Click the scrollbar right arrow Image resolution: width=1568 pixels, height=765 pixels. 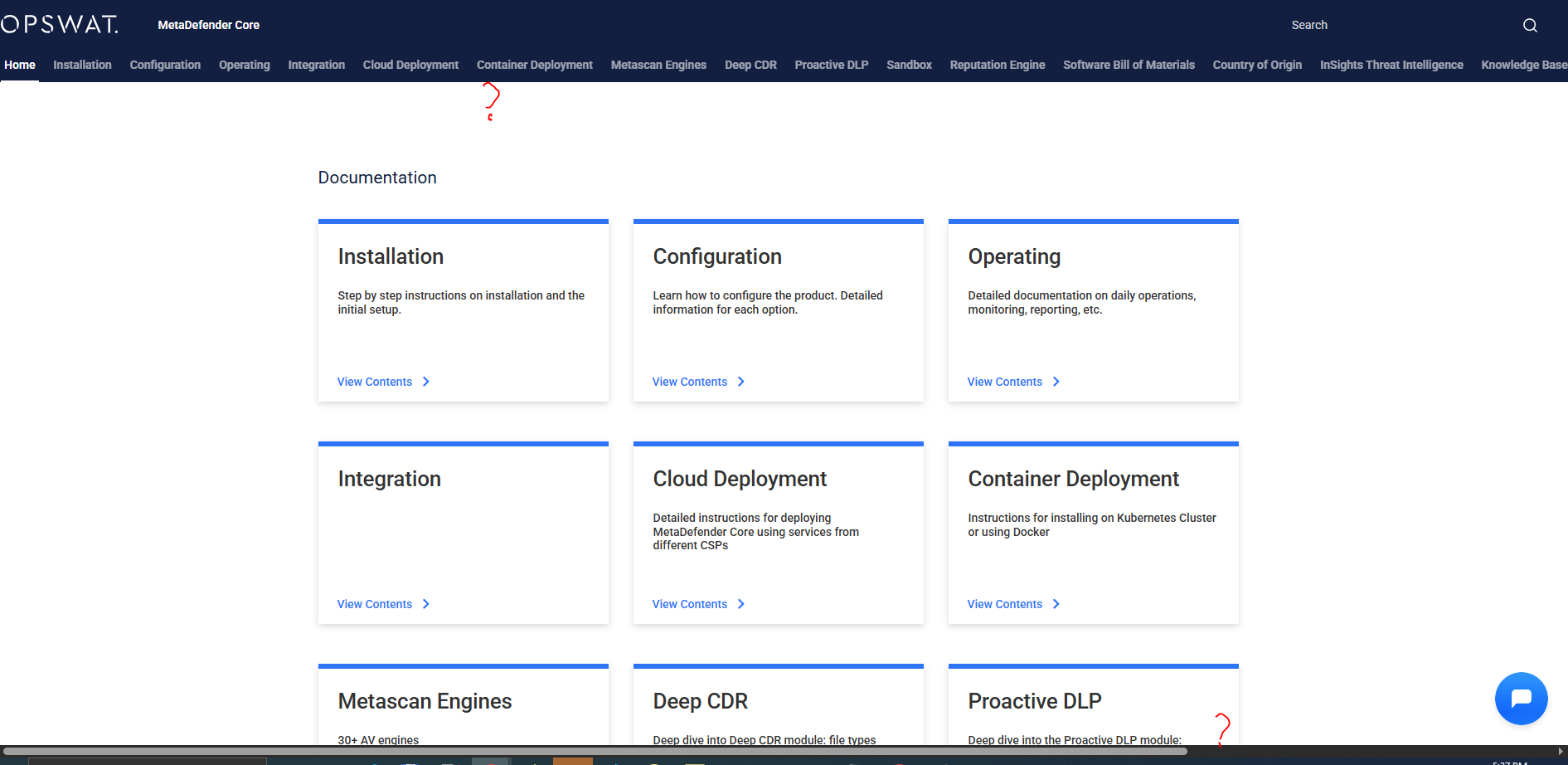point(1561,752)
